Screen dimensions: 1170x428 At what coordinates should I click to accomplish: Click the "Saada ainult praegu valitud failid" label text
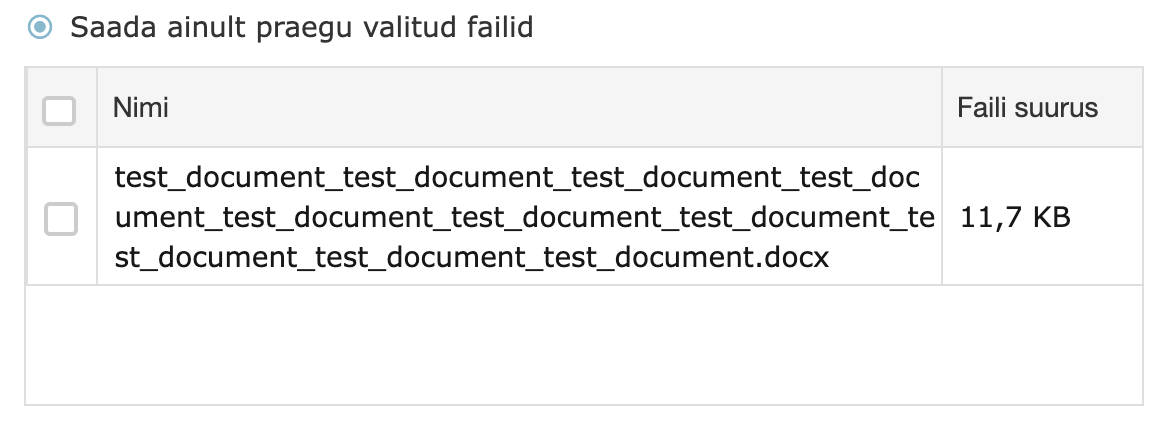pyautogui.click(x=301, y=27)
